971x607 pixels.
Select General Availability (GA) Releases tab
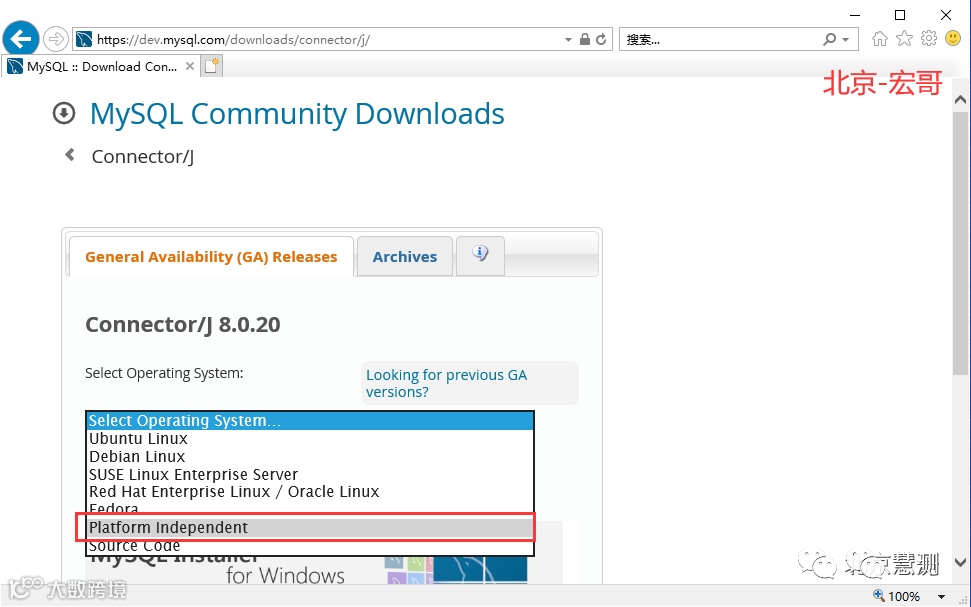(x=211, y=256)
